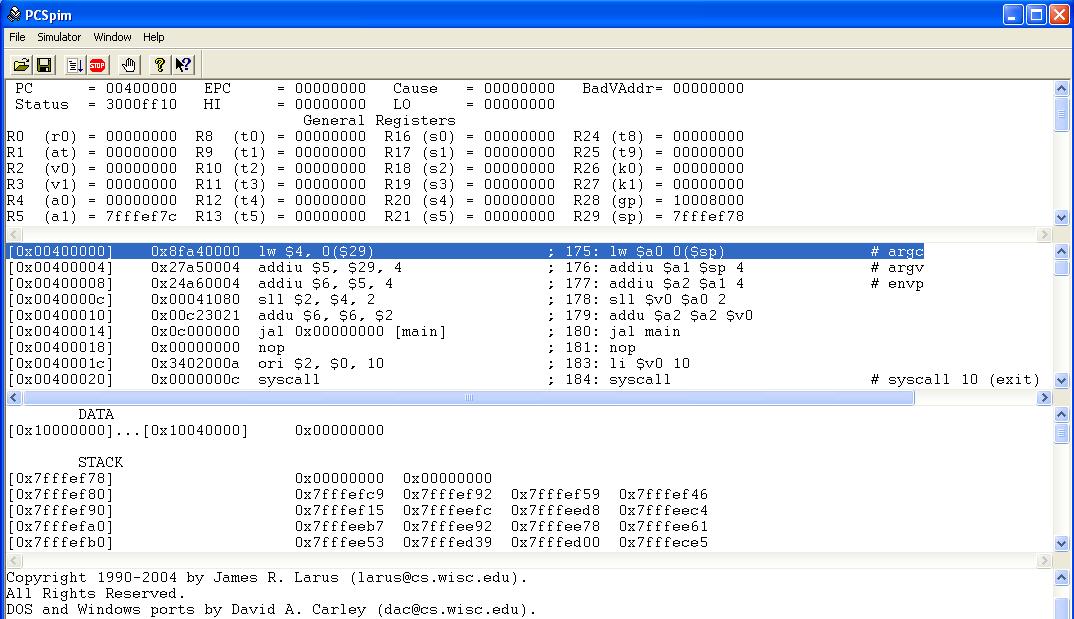Open breakpoints with the hand icon
The width and height of the screenshot is (1074, 619).
(x=129, y=65)
